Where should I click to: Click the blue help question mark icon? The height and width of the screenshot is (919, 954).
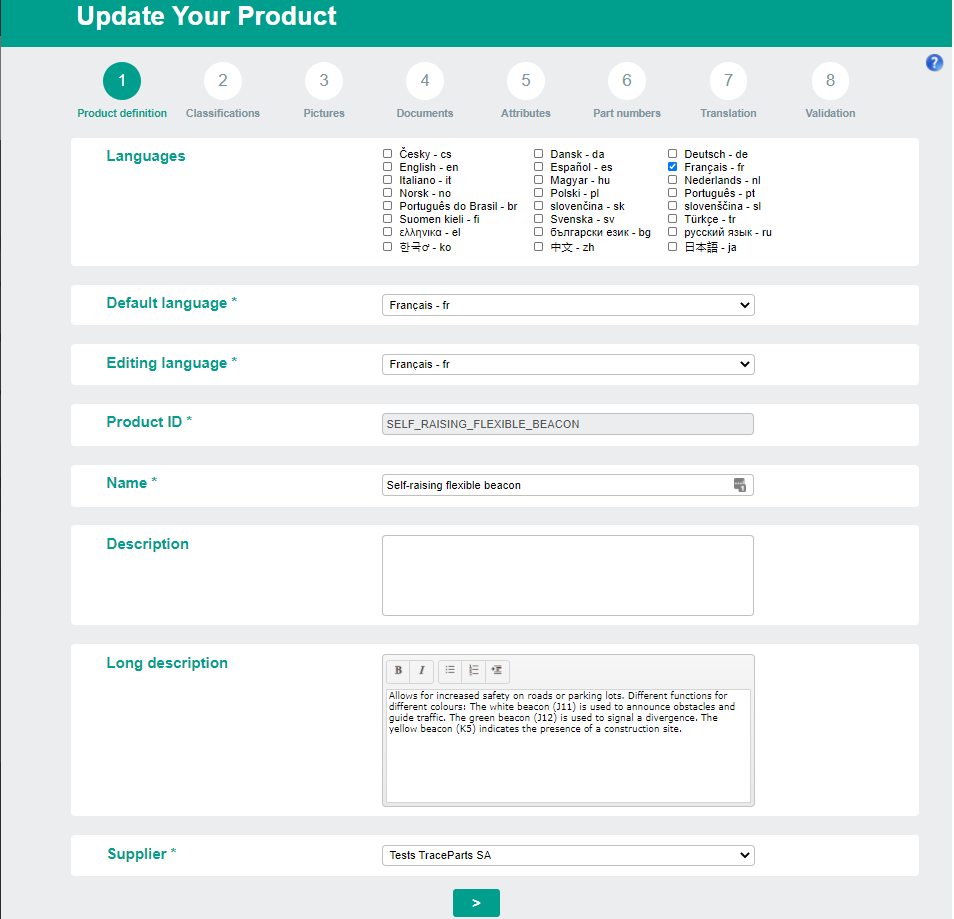tap(934, 63)
